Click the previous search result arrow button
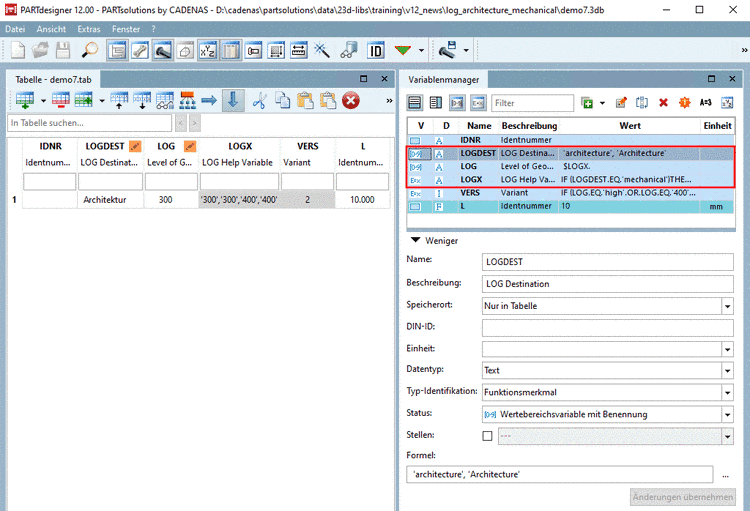750x511 pixels. (x=181, y=123)
